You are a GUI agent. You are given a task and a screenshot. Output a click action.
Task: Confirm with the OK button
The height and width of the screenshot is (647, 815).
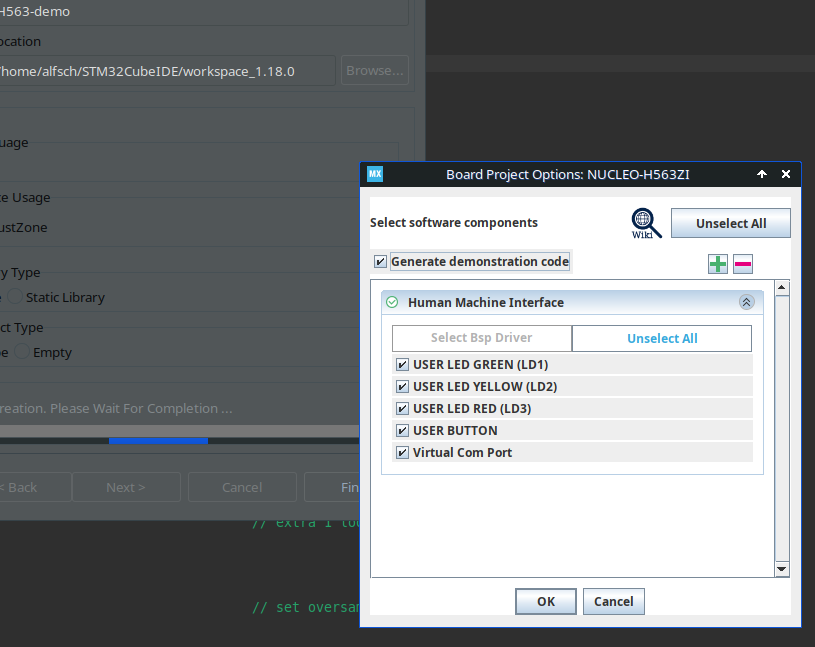click(x=546, y=601)
